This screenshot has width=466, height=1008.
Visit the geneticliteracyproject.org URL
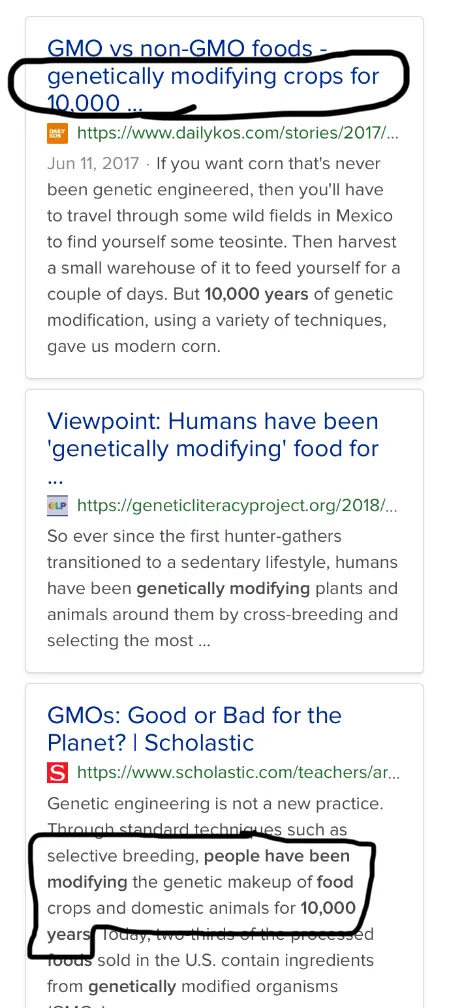(237, 506)
